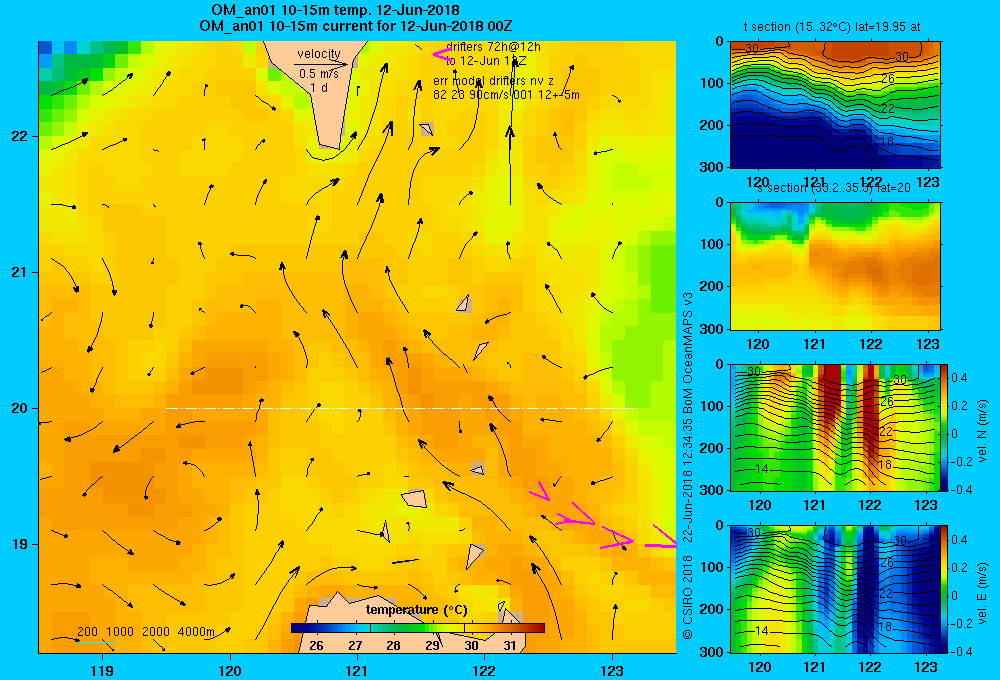Click the 't section (15..32°C) lat=19.95' title
1000x680 pixels.
pos(832,27)
